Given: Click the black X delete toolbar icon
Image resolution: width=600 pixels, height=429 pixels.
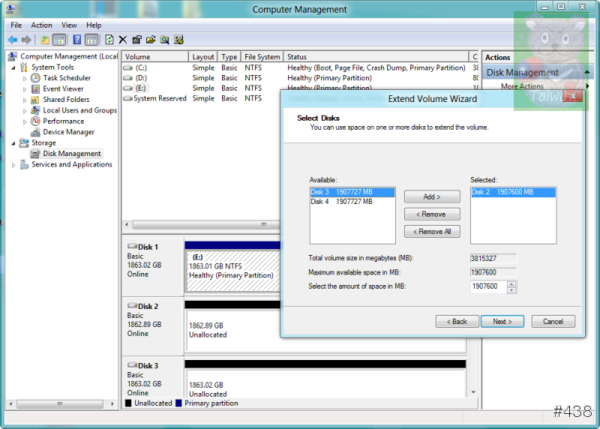Looking at the screenshot, I should (122, 40).
